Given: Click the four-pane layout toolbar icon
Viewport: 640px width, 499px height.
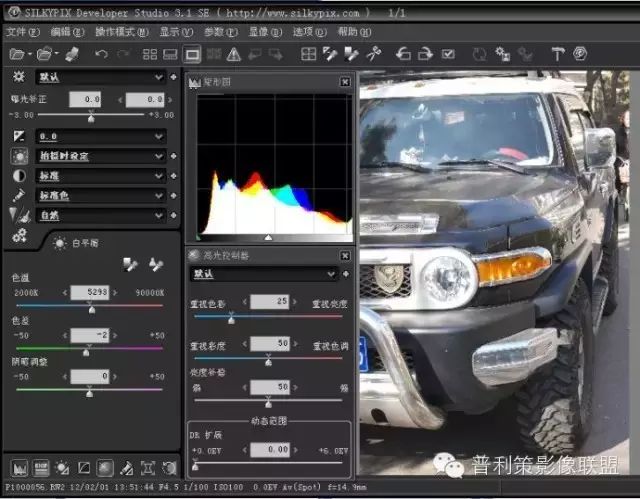Looking at the screenshot, I should 308,54.
